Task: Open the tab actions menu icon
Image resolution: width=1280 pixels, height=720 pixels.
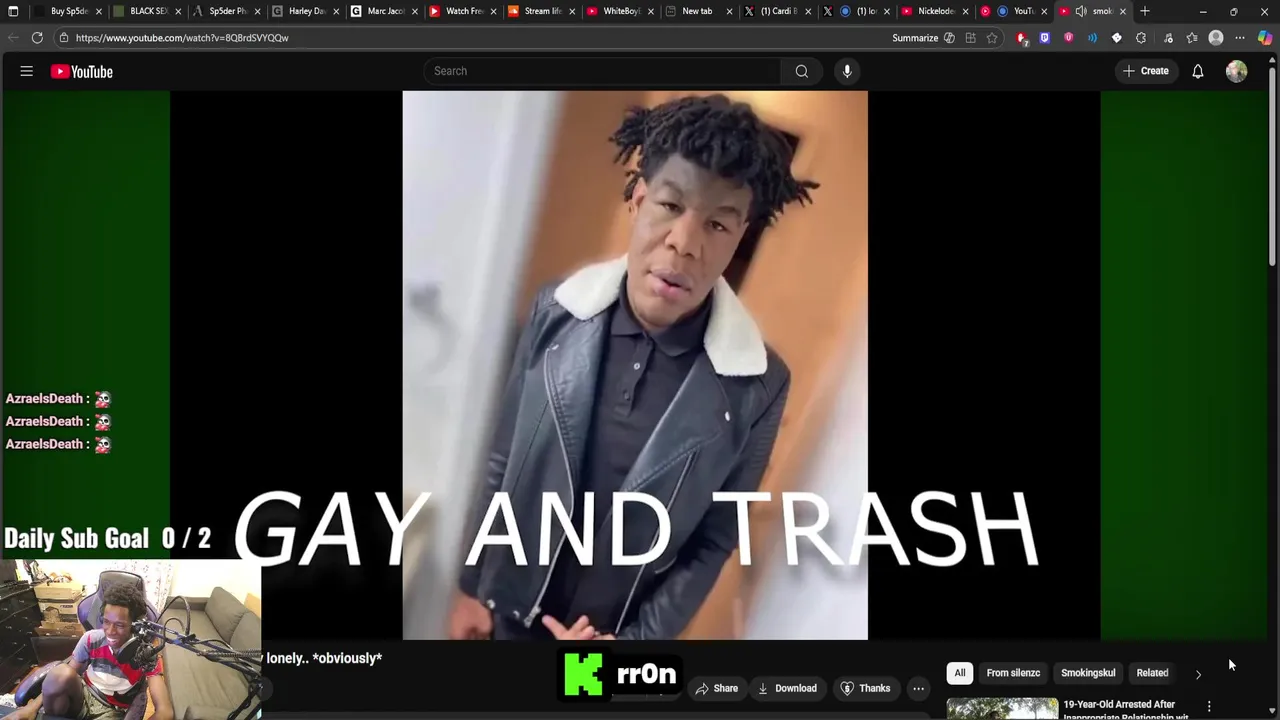Action: (13, 11)
